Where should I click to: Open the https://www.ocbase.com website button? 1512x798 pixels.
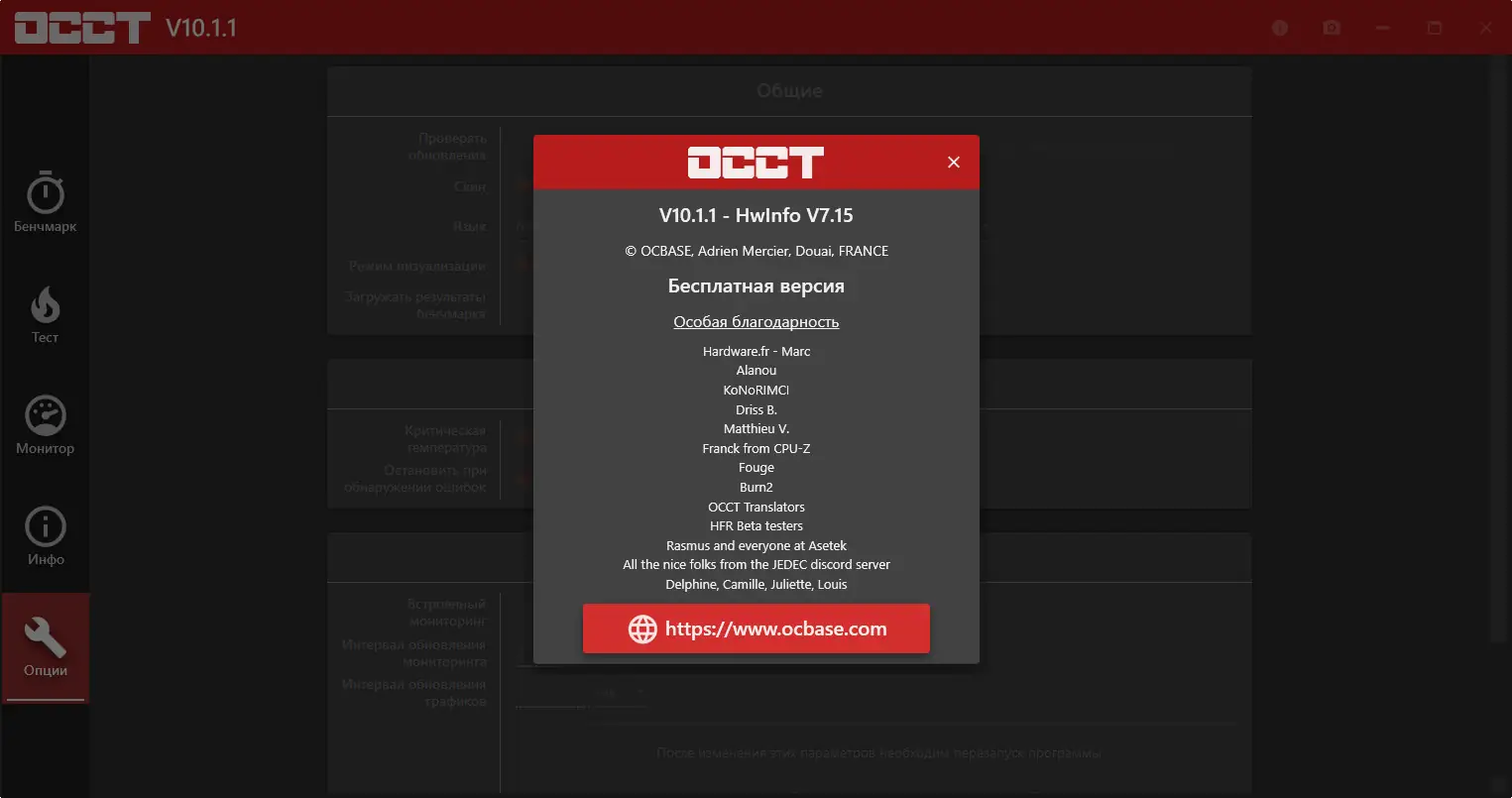point(756,628)
